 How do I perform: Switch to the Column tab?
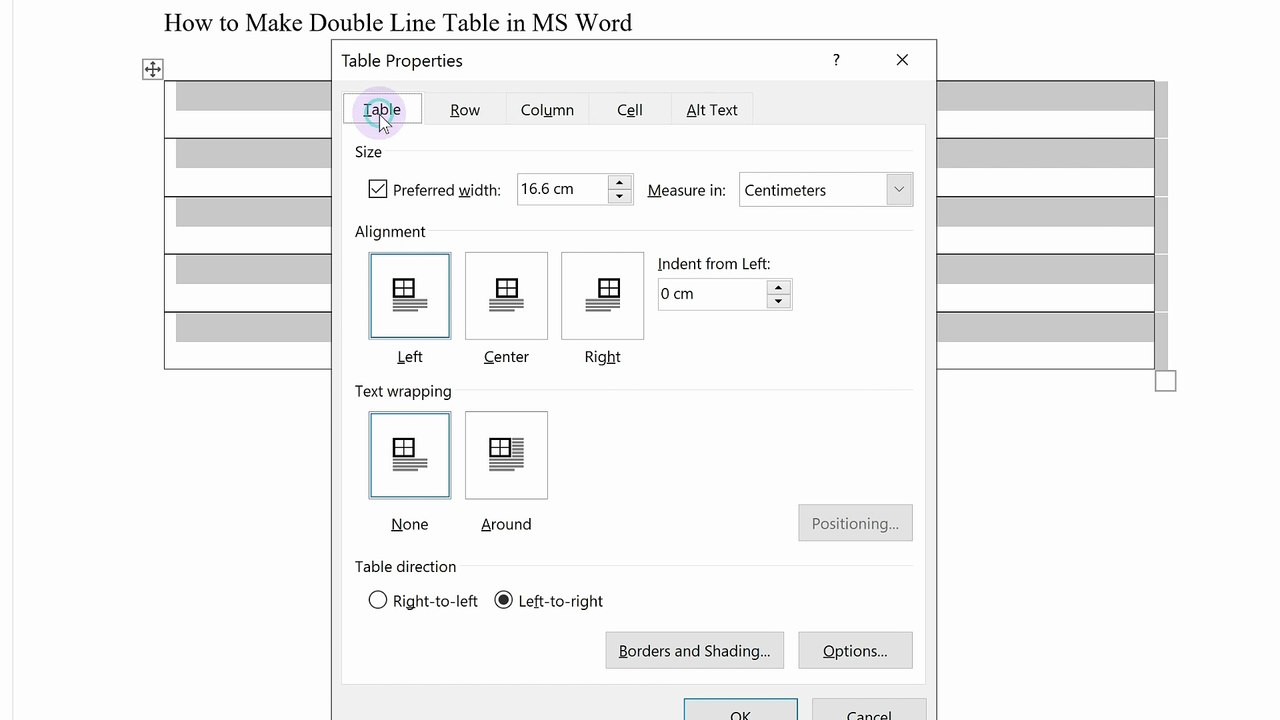click(547, 110)
